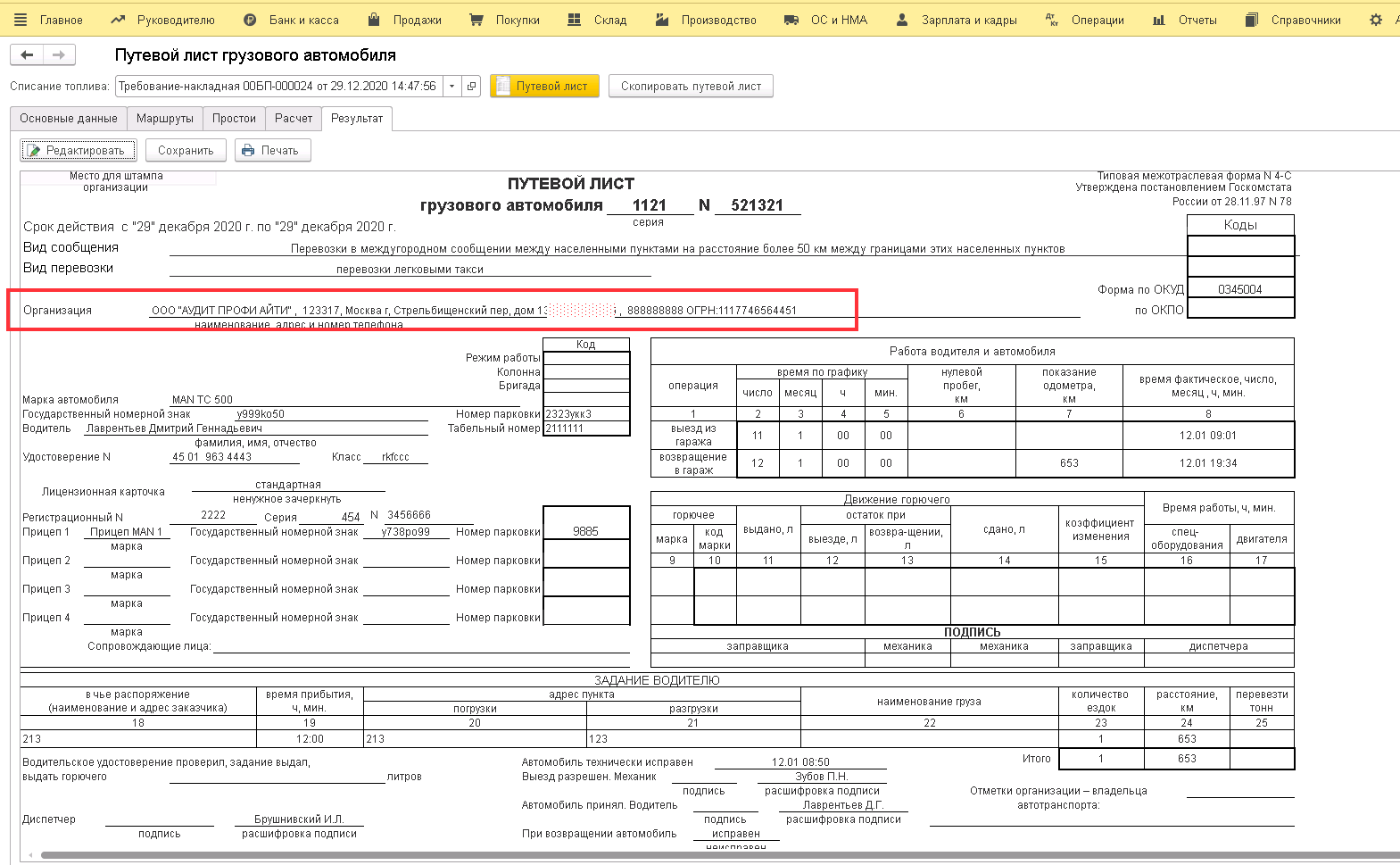1400x865 pixels.
Task: Click the parking number 2323укк3
Action: (x=568, y=414)
